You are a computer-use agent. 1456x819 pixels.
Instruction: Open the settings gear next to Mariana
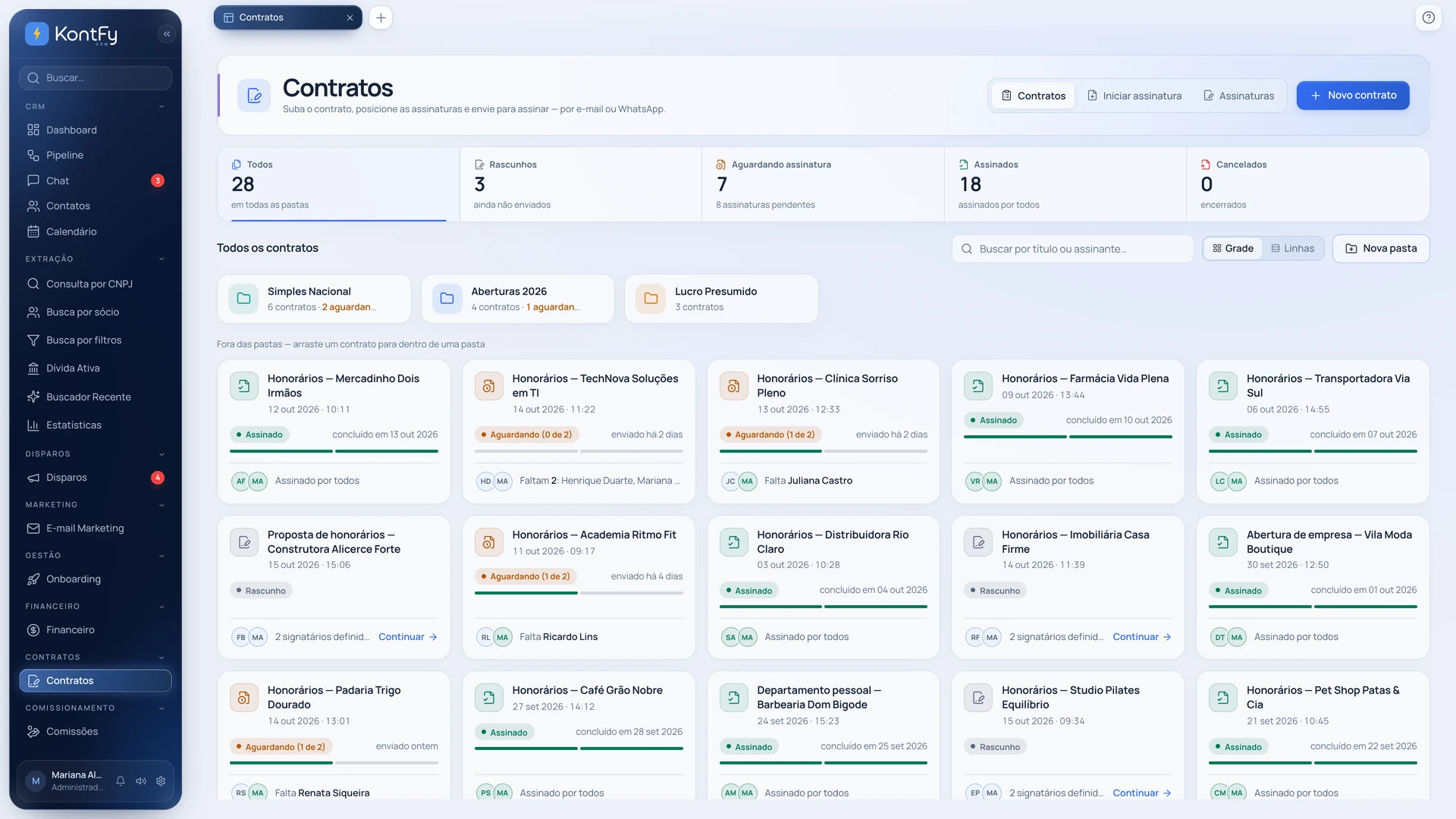coord(161,781)
